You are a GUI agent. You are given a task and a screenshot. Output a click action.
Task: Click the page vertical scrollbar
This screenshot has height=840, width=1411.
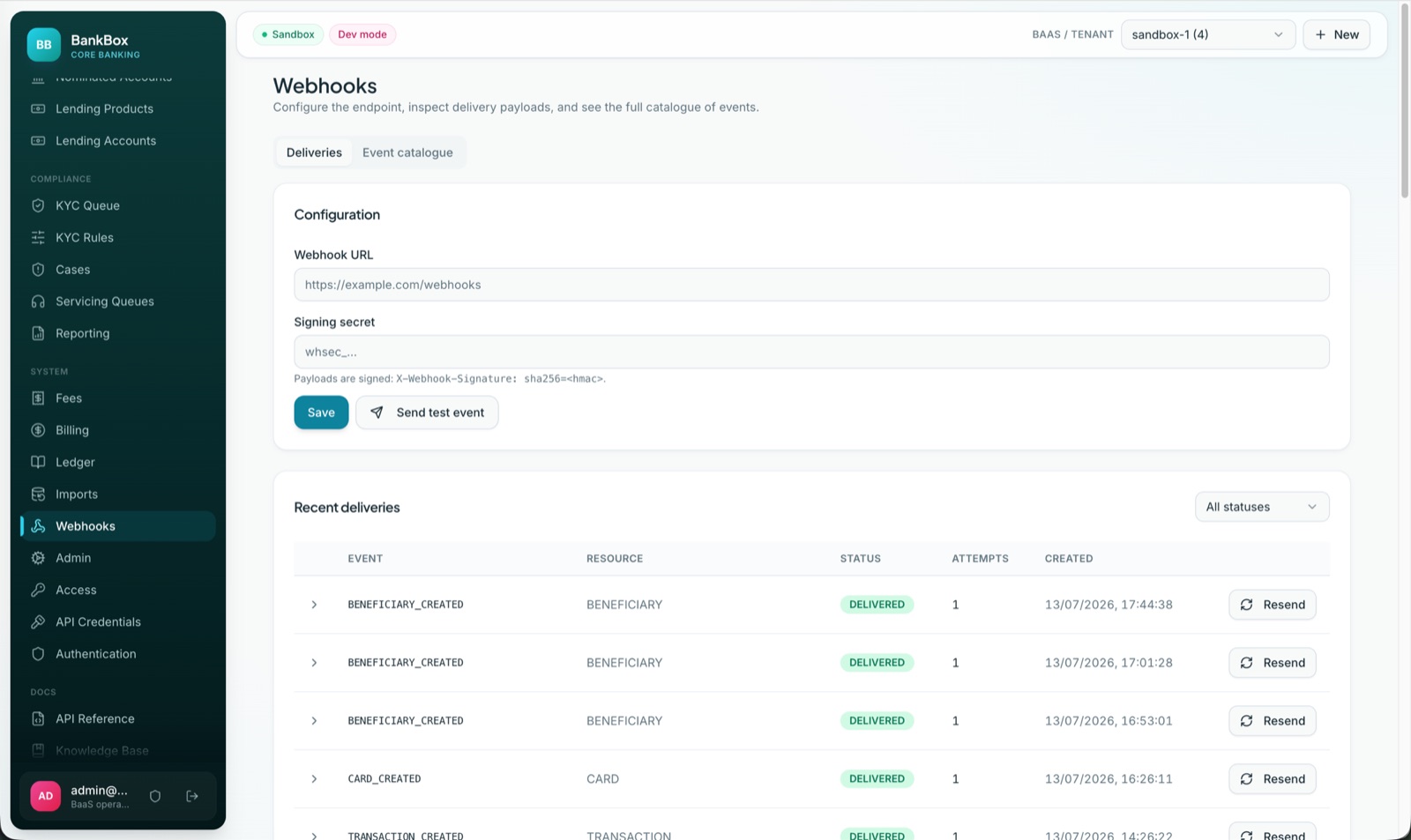pyautogui.click(x=1405, y=101)
